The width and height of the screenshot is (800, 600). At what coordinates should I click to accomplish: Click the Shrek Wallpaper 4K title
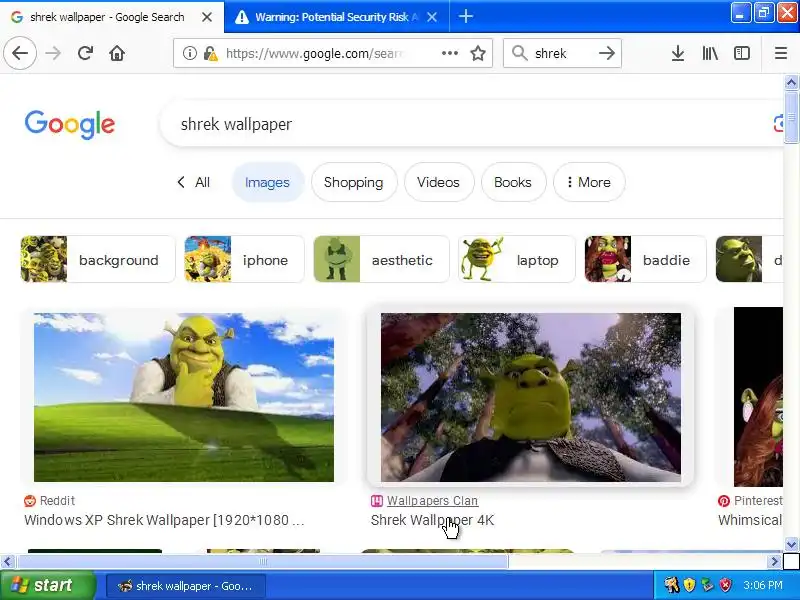432,520
